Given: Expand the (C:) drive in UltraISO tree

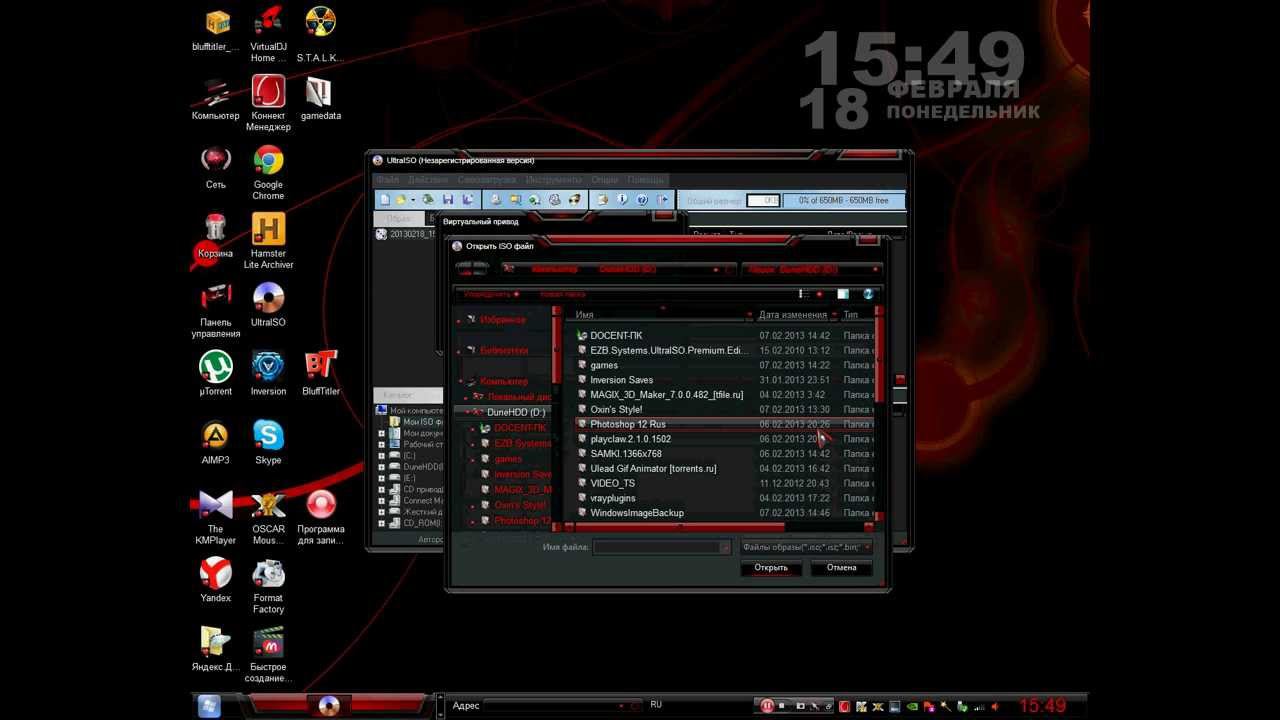Looking at the screenshot, I should 382,455.
